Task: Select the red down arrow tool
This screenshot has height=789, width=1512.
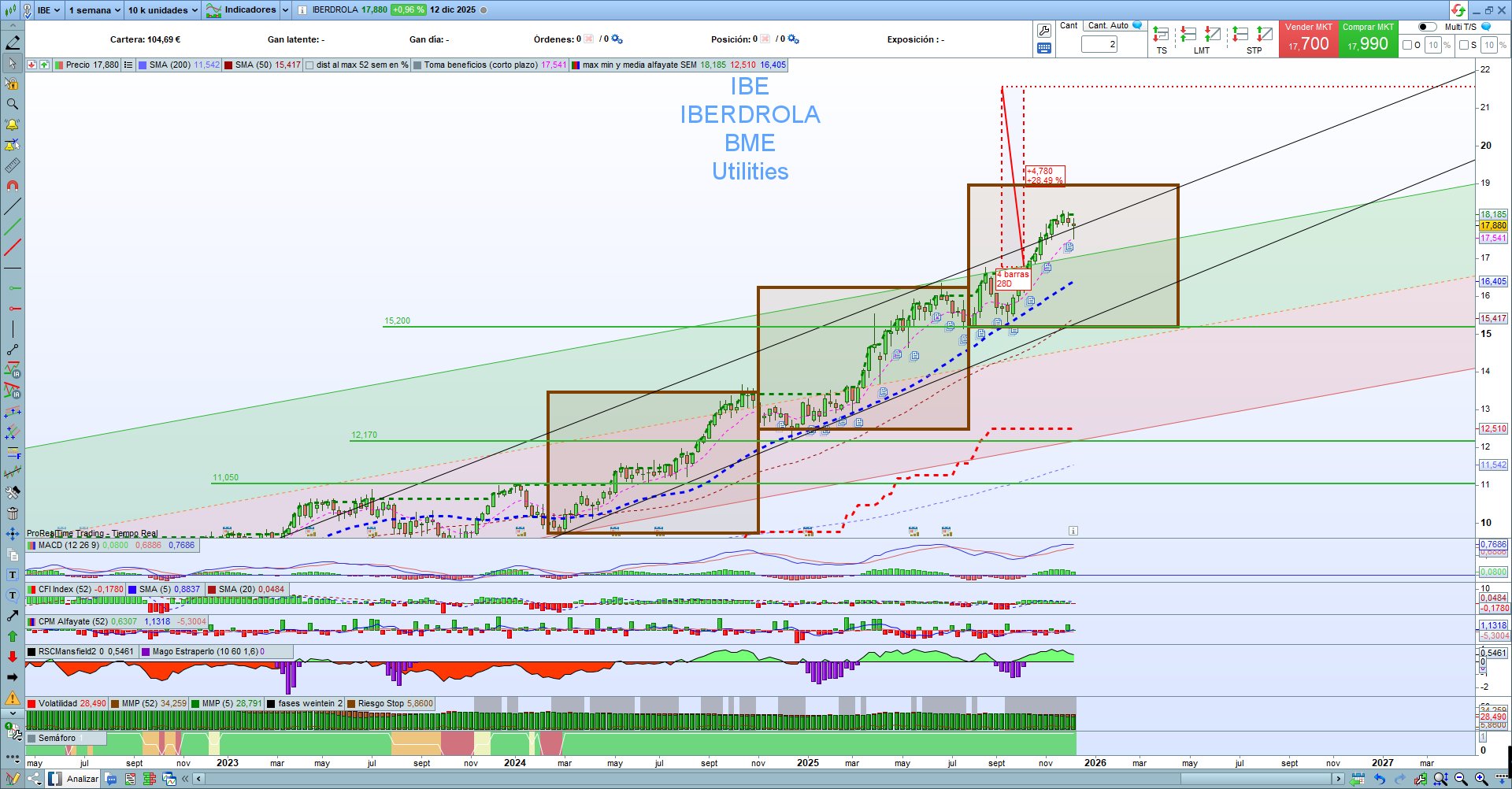Action: coord(13,657)
